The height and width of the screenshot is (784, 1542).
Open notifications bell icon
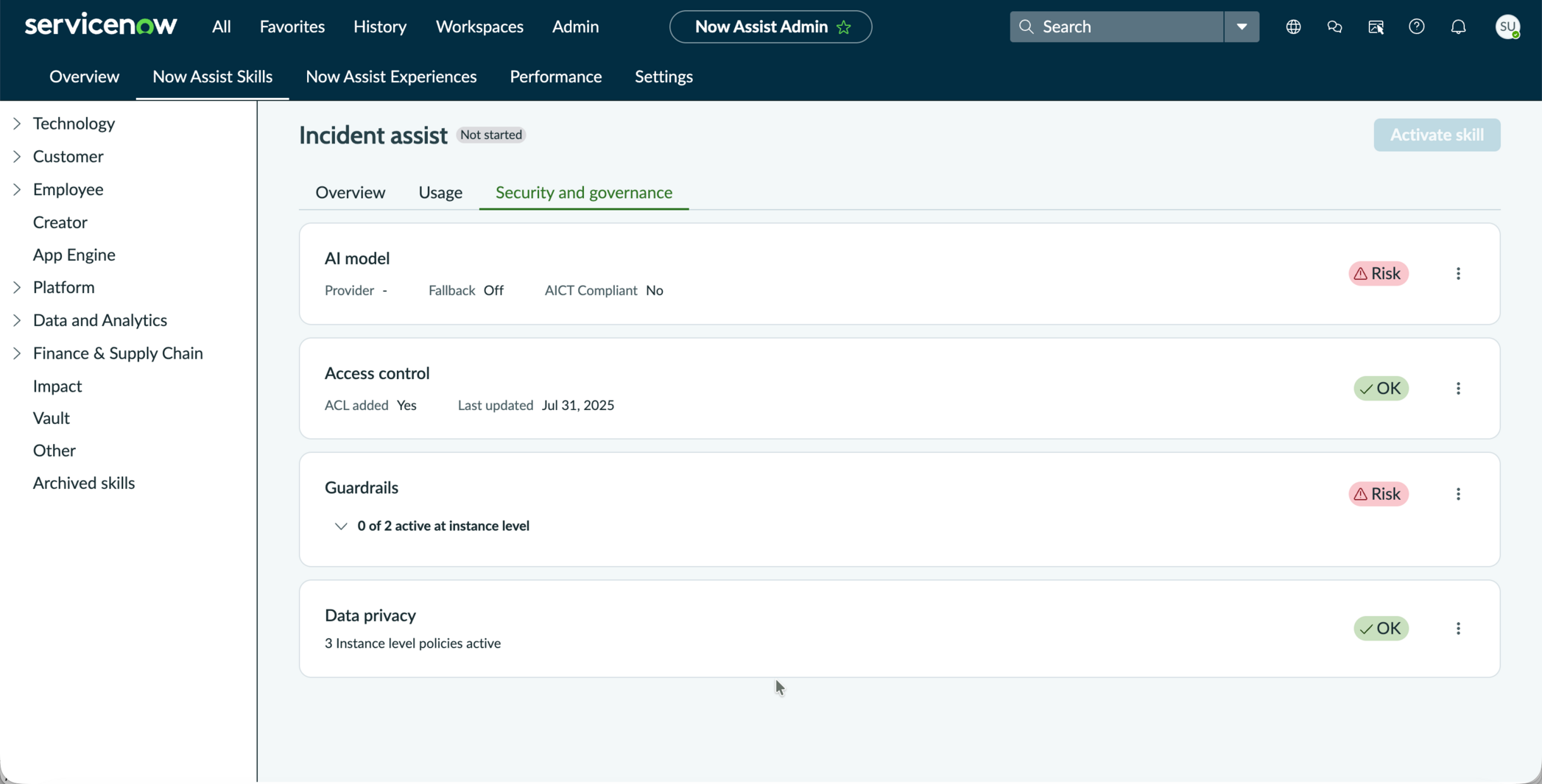pyautogui.click(x=1458, y=27)
